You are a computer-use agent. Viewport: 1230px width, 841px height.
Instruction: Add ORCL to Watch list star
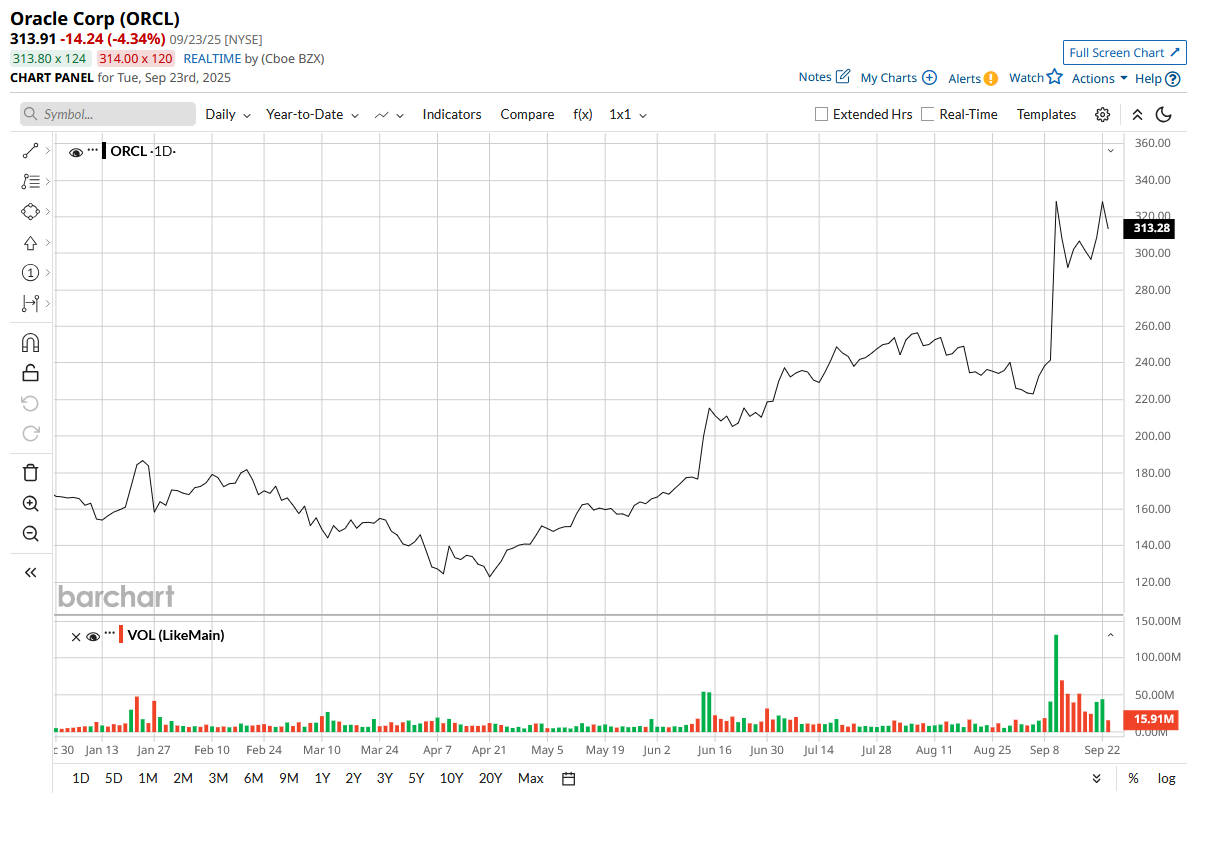(x=1054, y=77)
